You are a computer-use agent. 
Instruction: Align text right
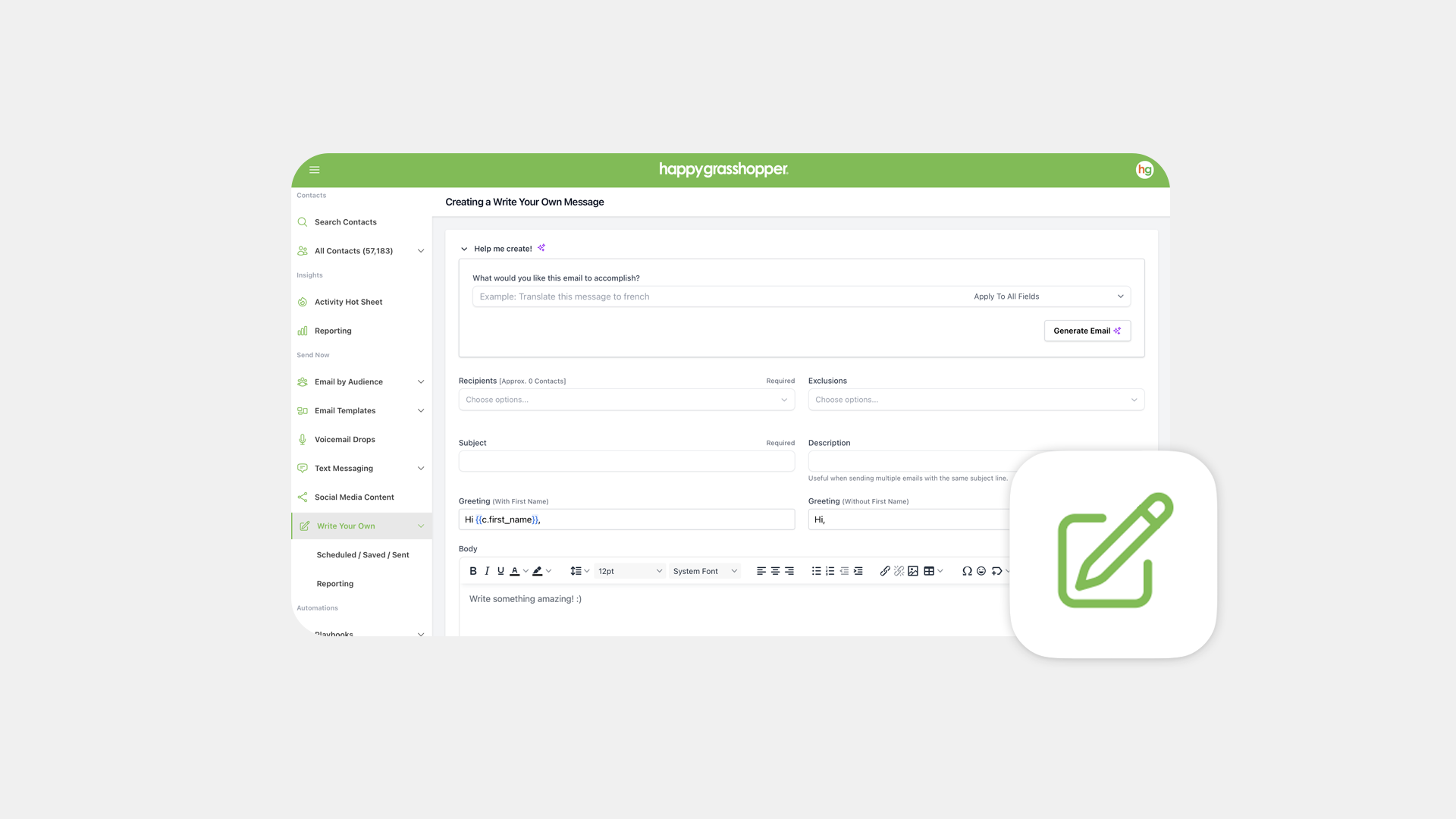click(789, 571)
